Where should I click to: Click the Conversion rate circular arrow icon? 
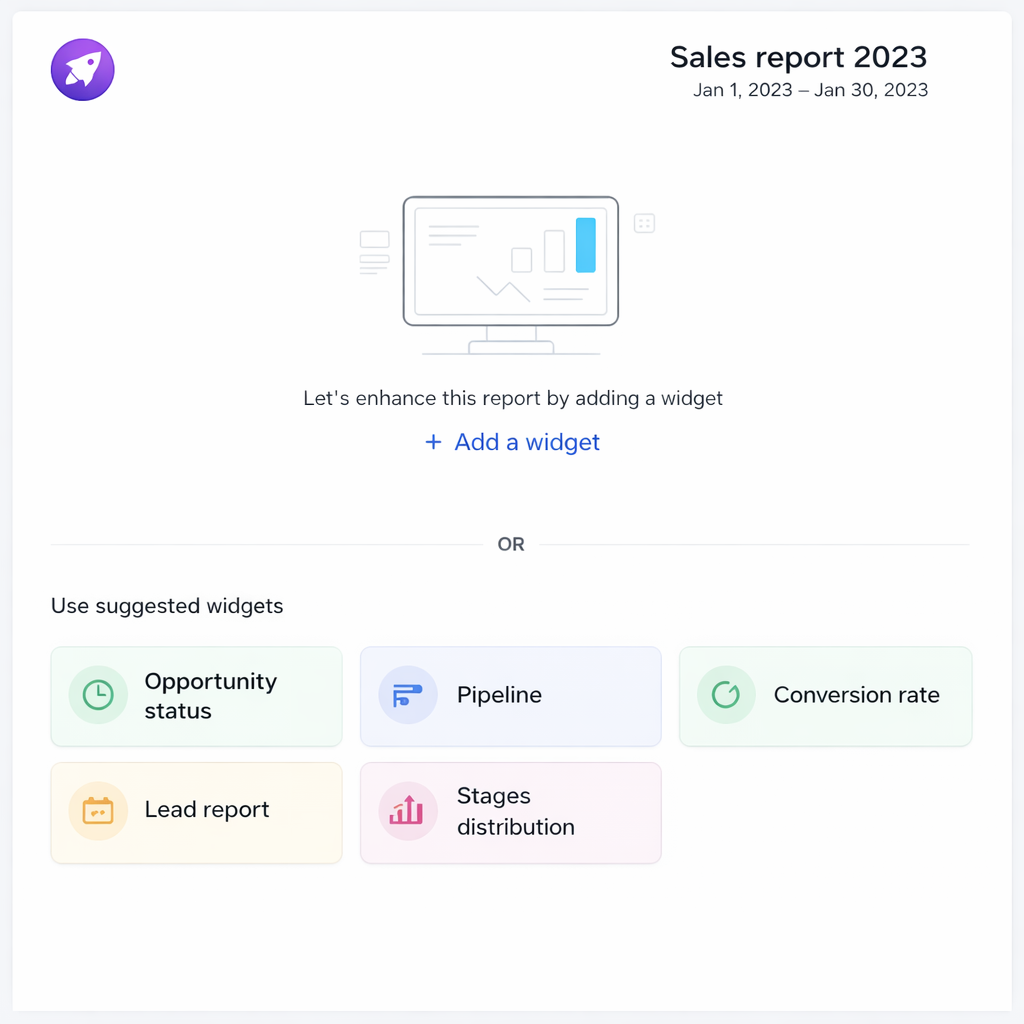tap(725, 695)
